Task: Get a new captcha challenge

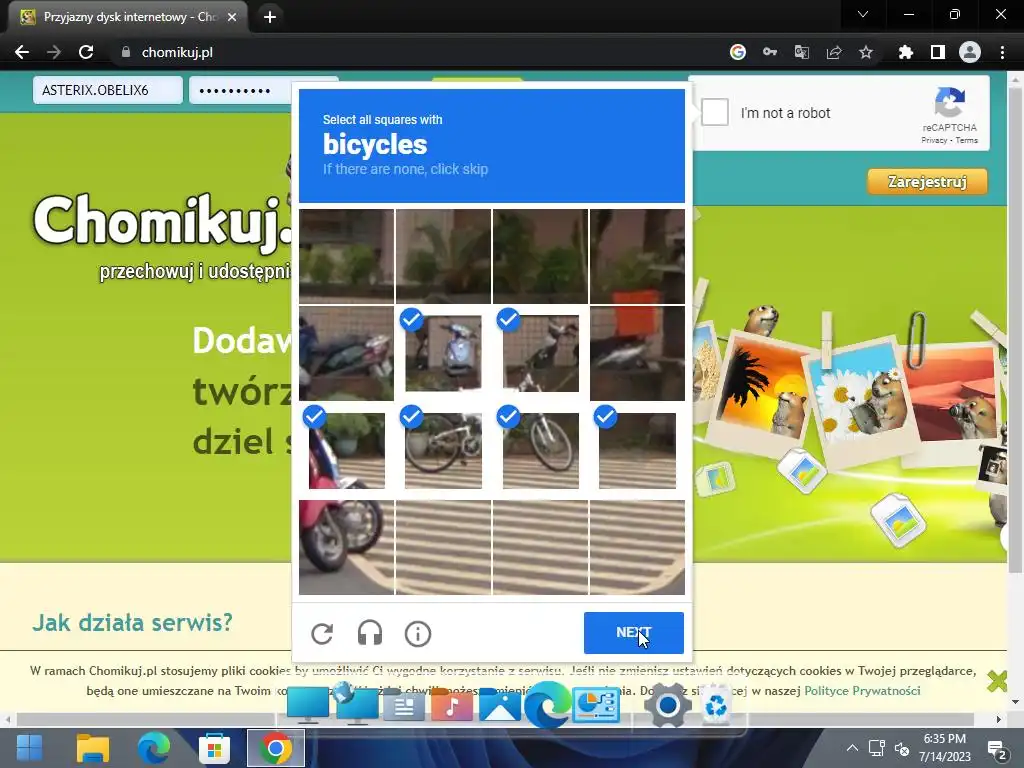Action: click(x=322, y=633)
